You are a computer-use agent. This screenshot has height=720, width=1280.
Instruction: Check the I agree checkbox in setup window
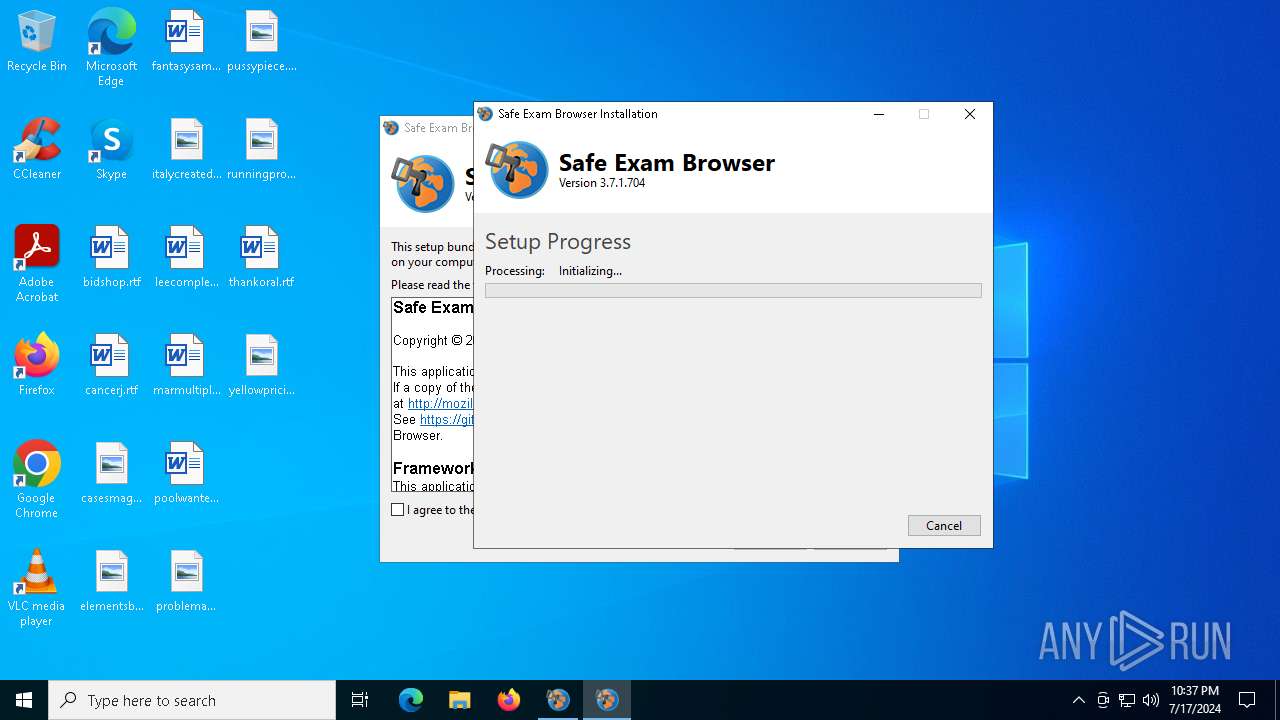pos(398,510)
